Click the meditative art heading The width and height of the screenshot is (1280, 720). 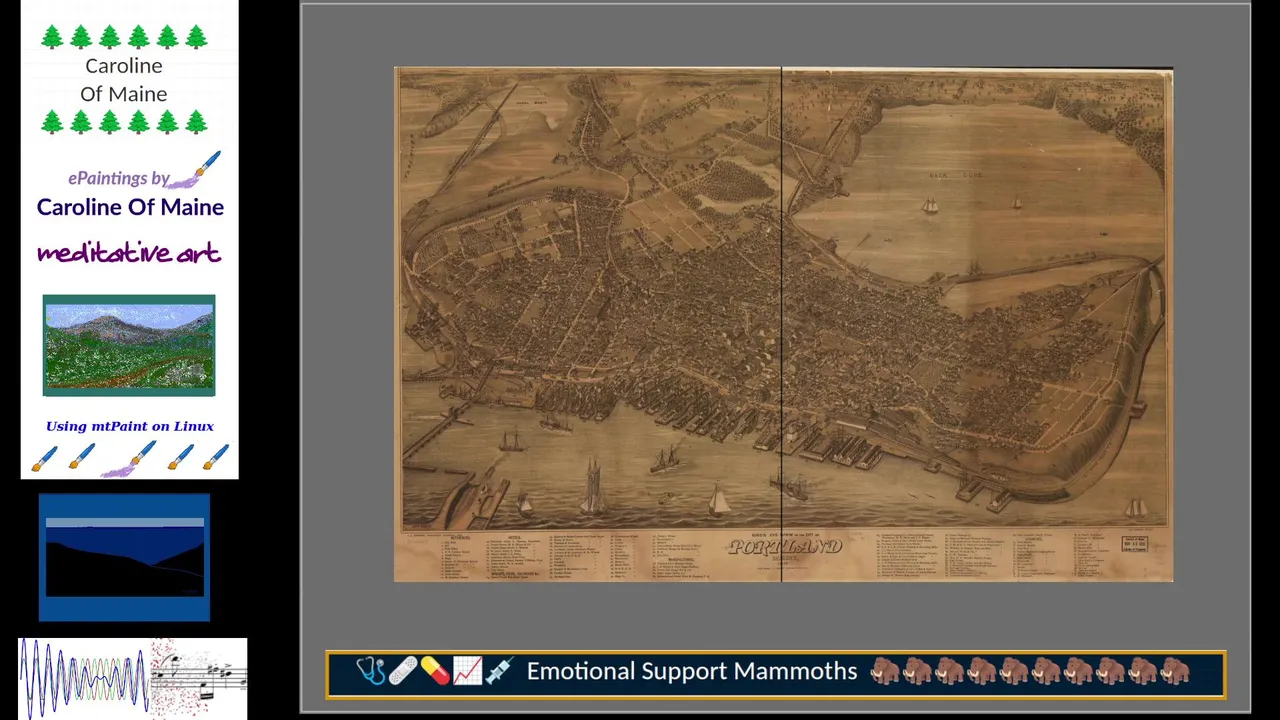point(129,252)
